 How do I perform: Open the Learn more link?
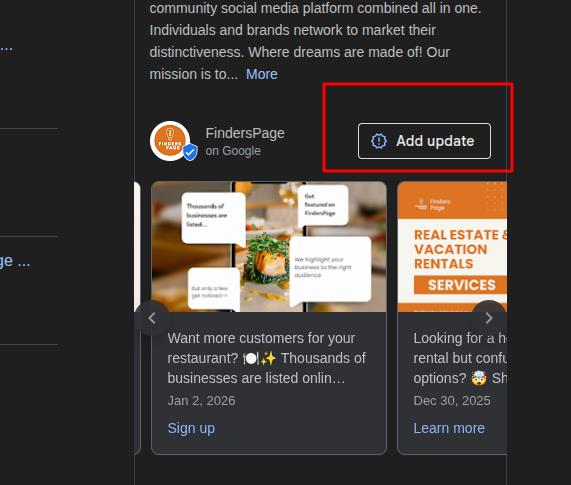click(449, 428)
